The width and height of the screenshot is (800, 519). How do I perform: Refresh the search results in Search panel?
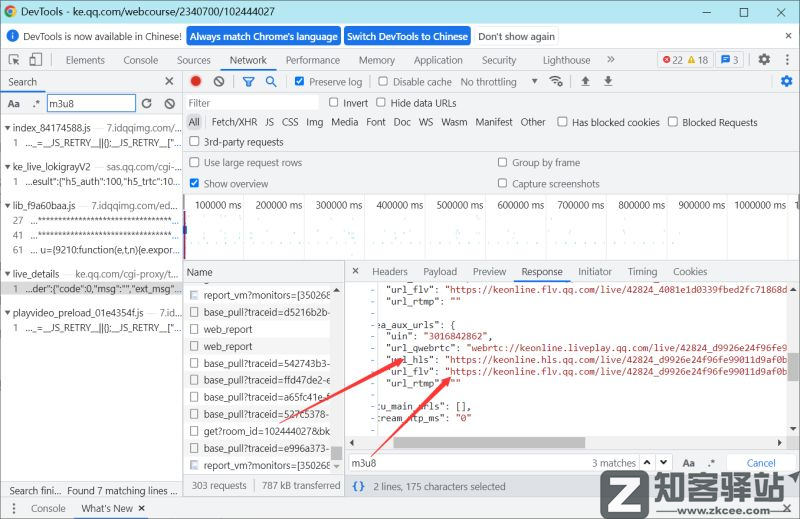[147, 103]
